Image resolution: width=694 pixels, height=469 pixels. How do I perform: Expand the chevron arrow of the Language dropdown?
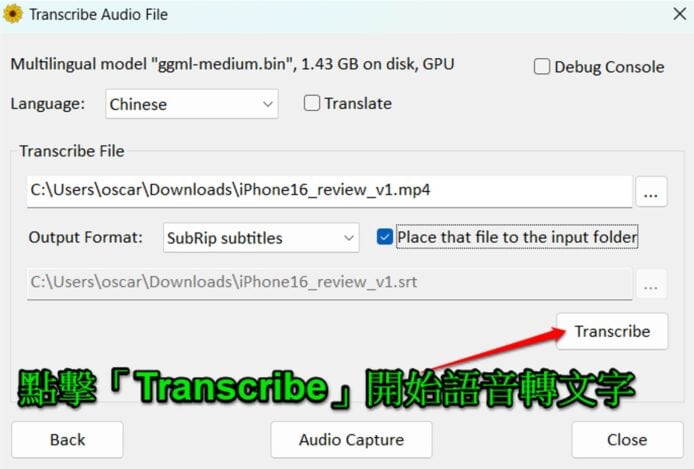click(x=267, y=104)
